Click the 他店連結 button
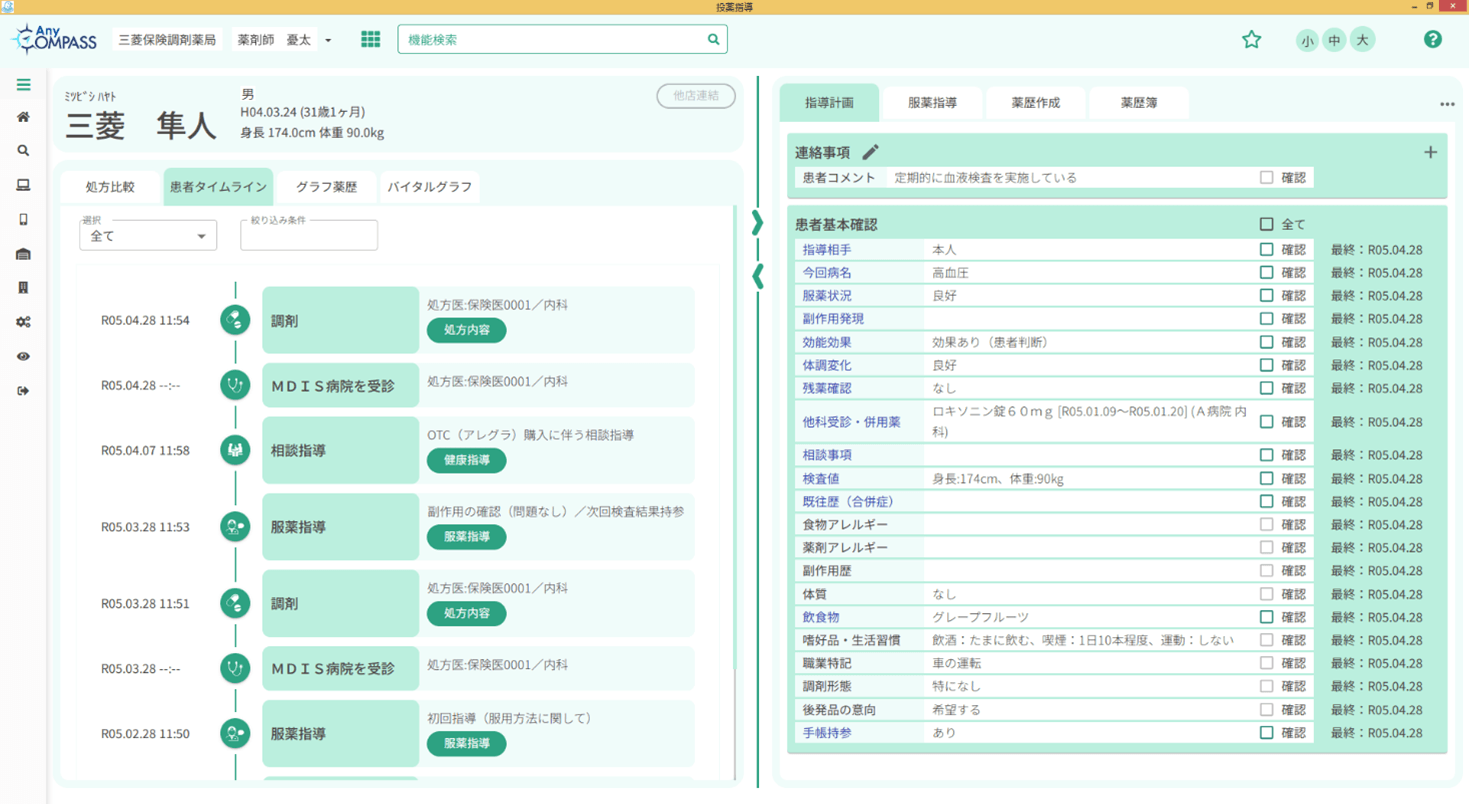The height and width of the screenshot is (804, 1469). coord(695,96)
